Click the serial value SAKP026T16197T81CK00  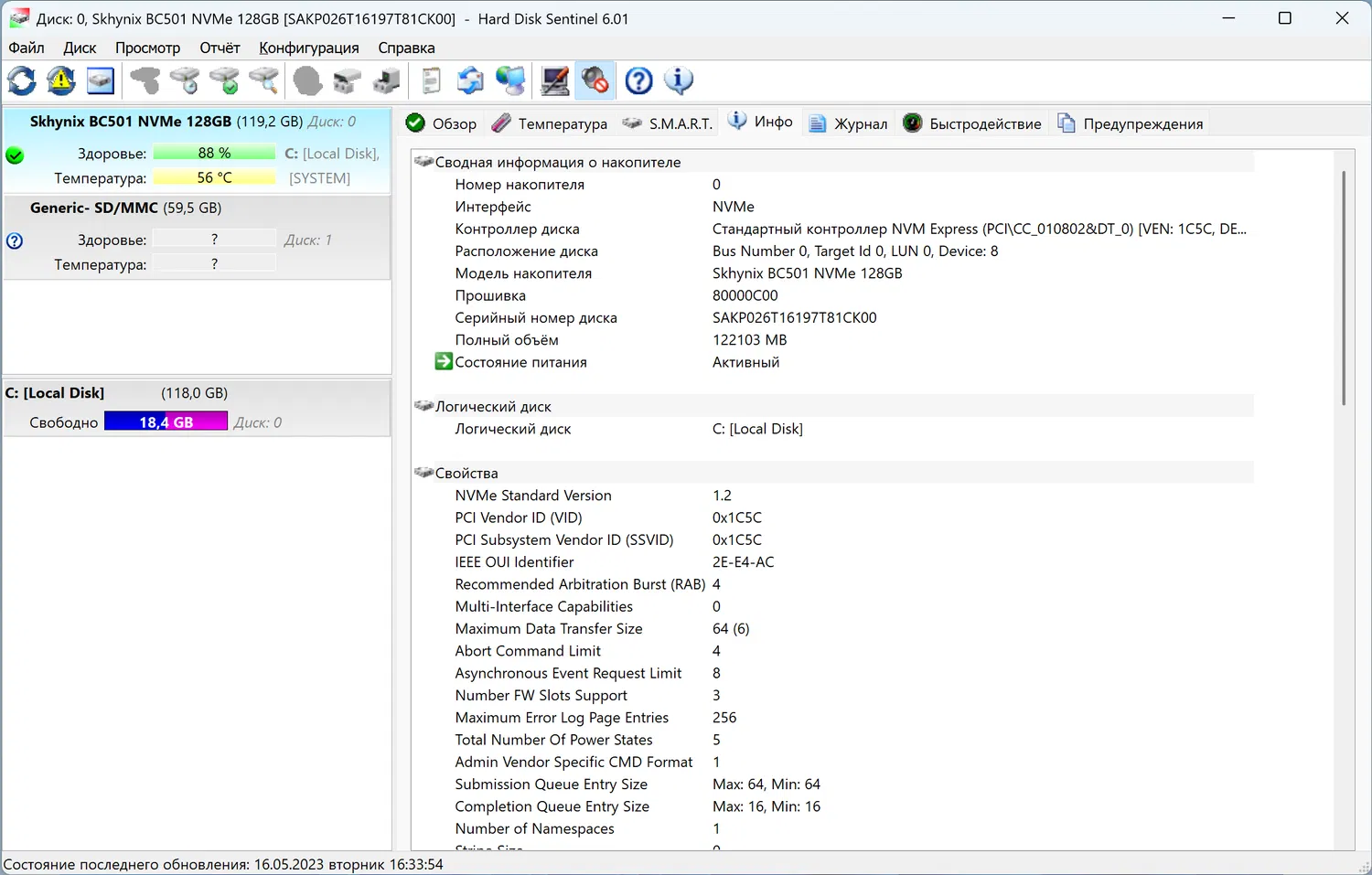tap(794, 317)
